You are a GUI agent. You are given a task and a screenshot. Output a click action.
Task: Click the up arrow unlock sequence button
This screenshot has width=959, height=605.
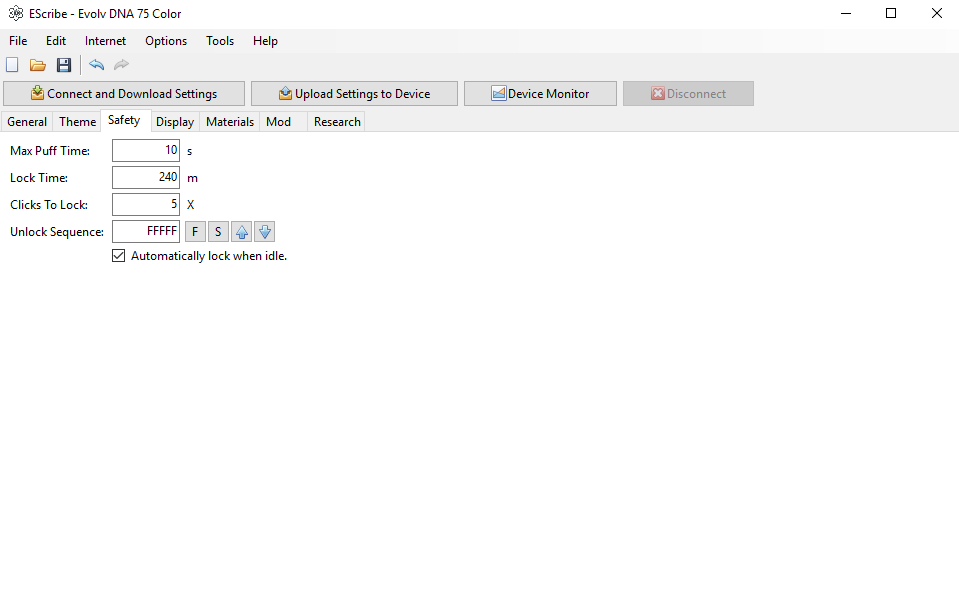click(x=241, y=232)
